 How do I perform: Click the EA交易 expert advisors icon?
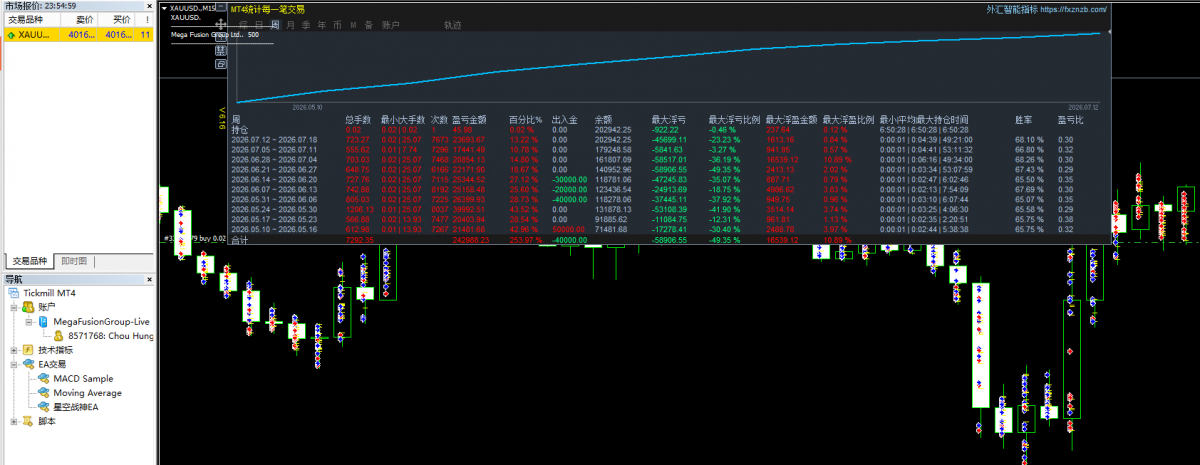28,365
